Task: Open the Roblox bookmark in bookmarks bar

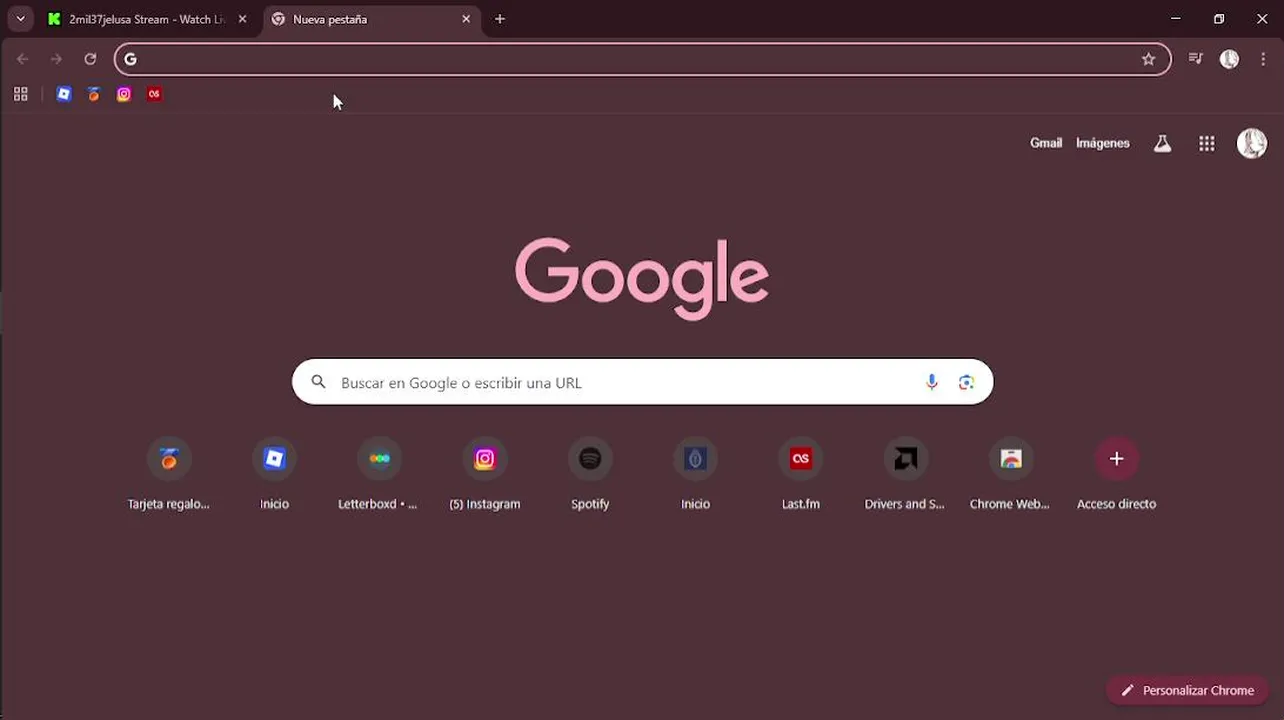Action: pos(64,94)
